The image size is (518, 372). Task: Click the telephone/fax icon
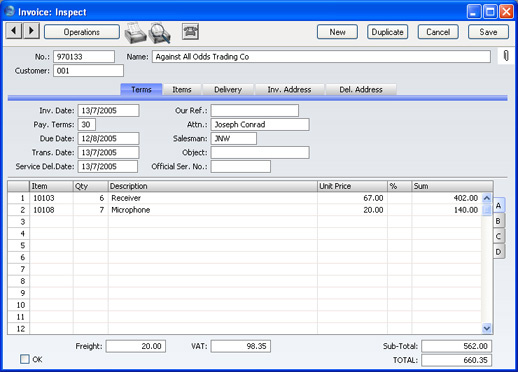click(191, 32)
